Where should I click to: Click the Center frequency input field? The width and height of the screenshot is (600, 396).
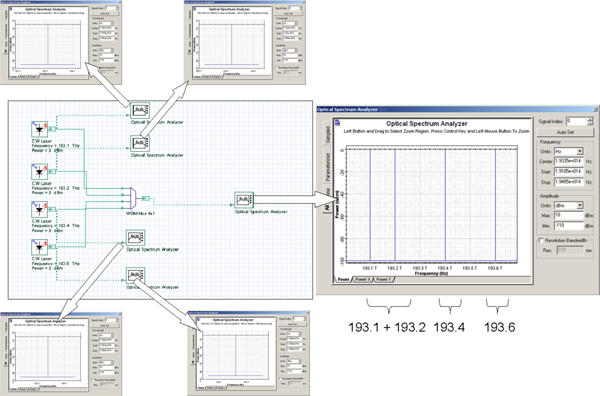pos(569,161)
